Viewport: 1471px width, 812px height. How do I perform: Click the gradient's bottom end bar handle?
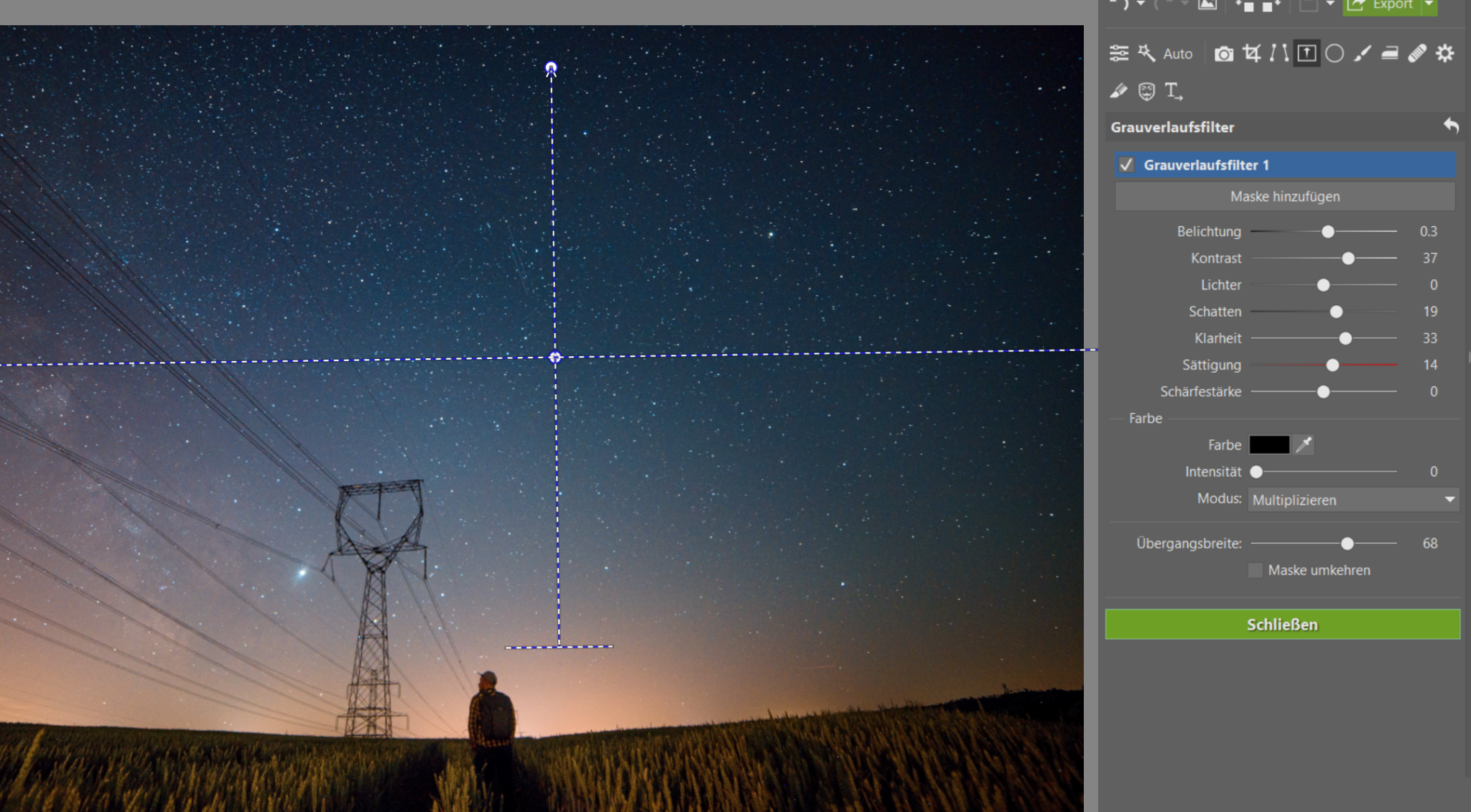[559, 647]
